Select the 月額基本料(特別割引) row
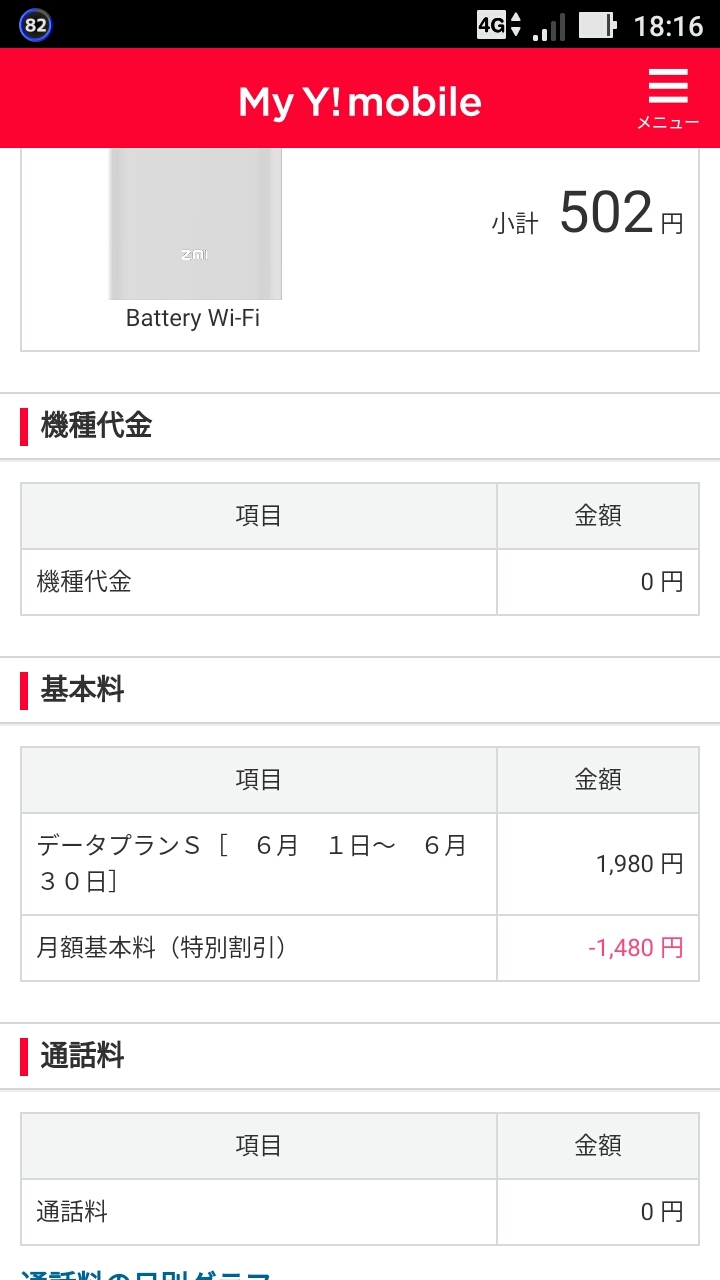 tap(258, 948)
